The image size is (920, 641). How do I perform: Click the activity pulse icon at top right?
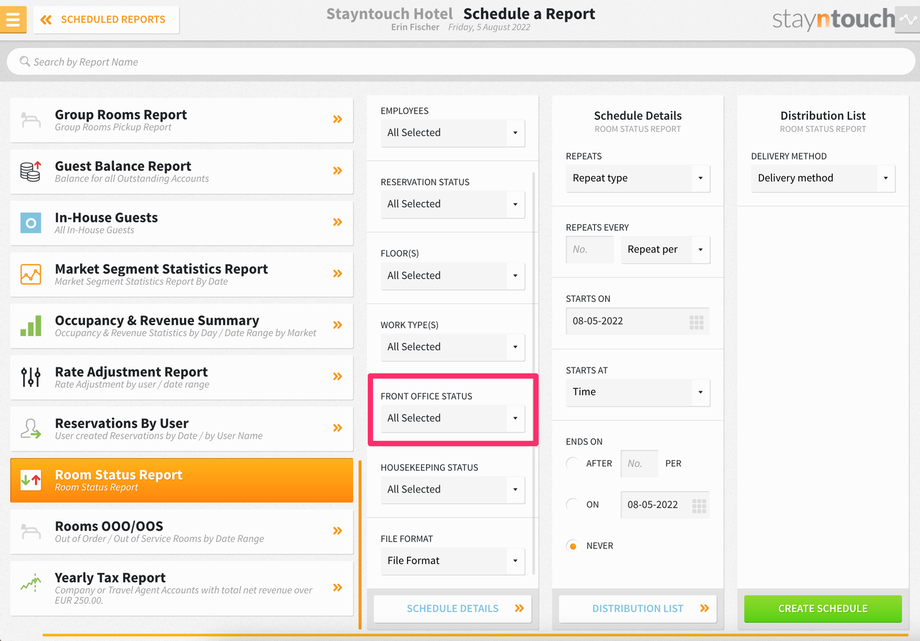click(908, 19)
